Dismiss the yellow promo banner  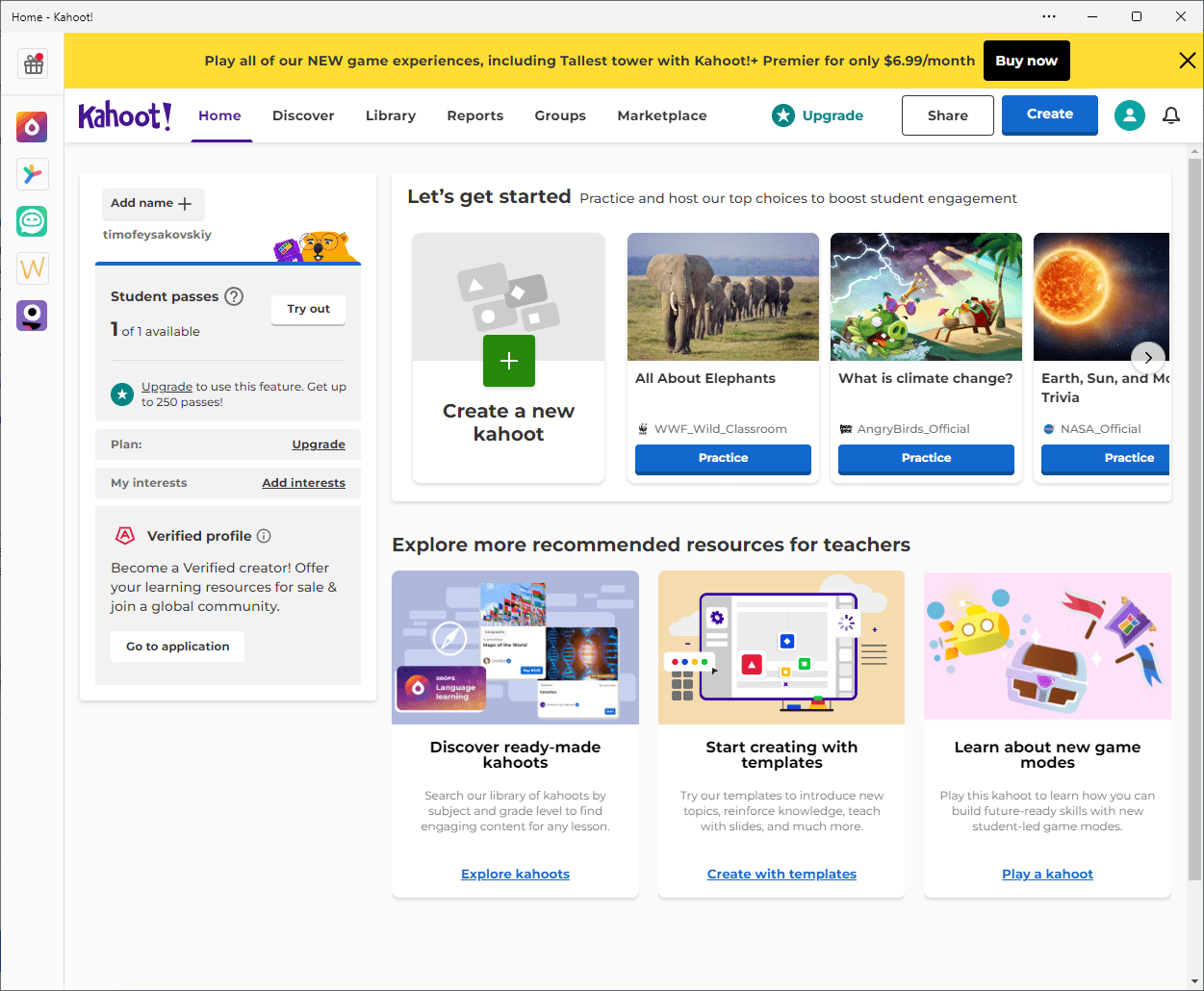1188,61
